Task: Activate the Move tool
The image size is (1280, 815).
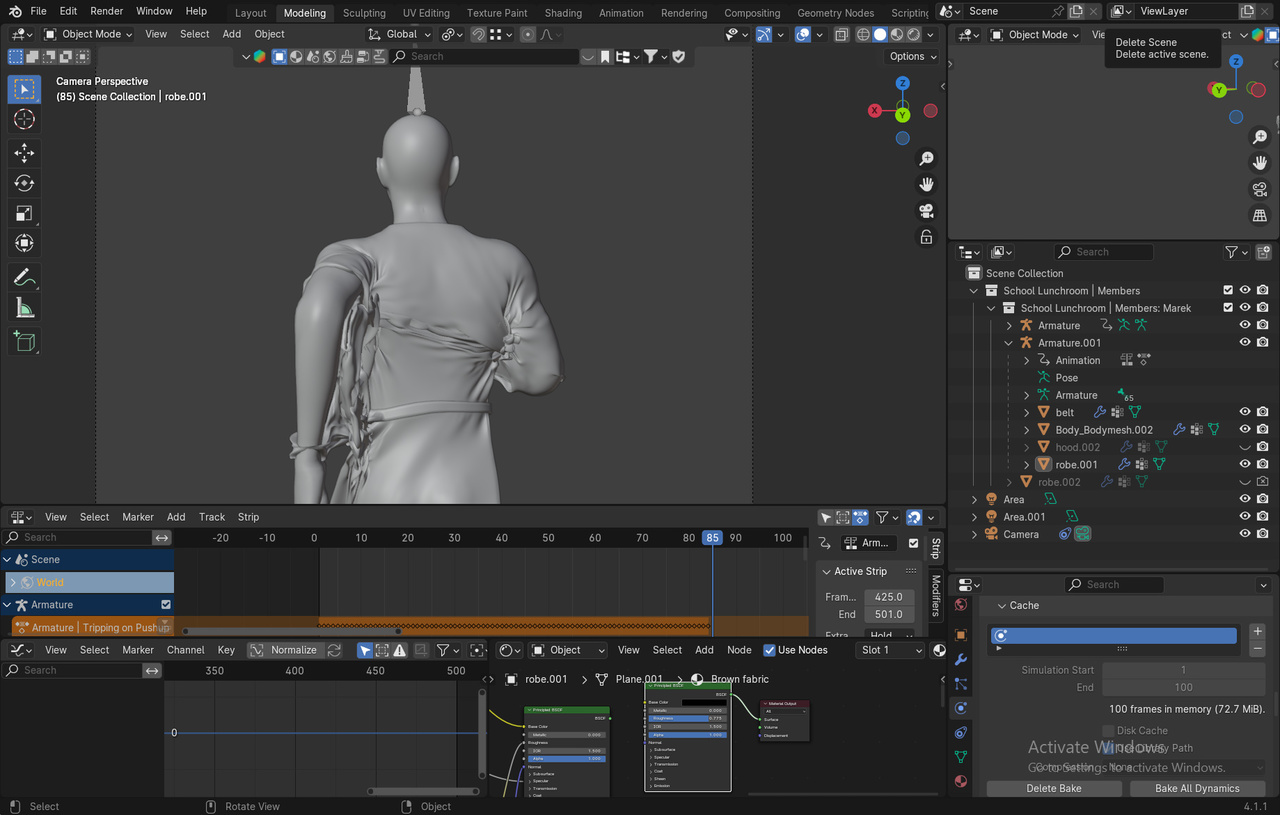Action: point(25,152)
